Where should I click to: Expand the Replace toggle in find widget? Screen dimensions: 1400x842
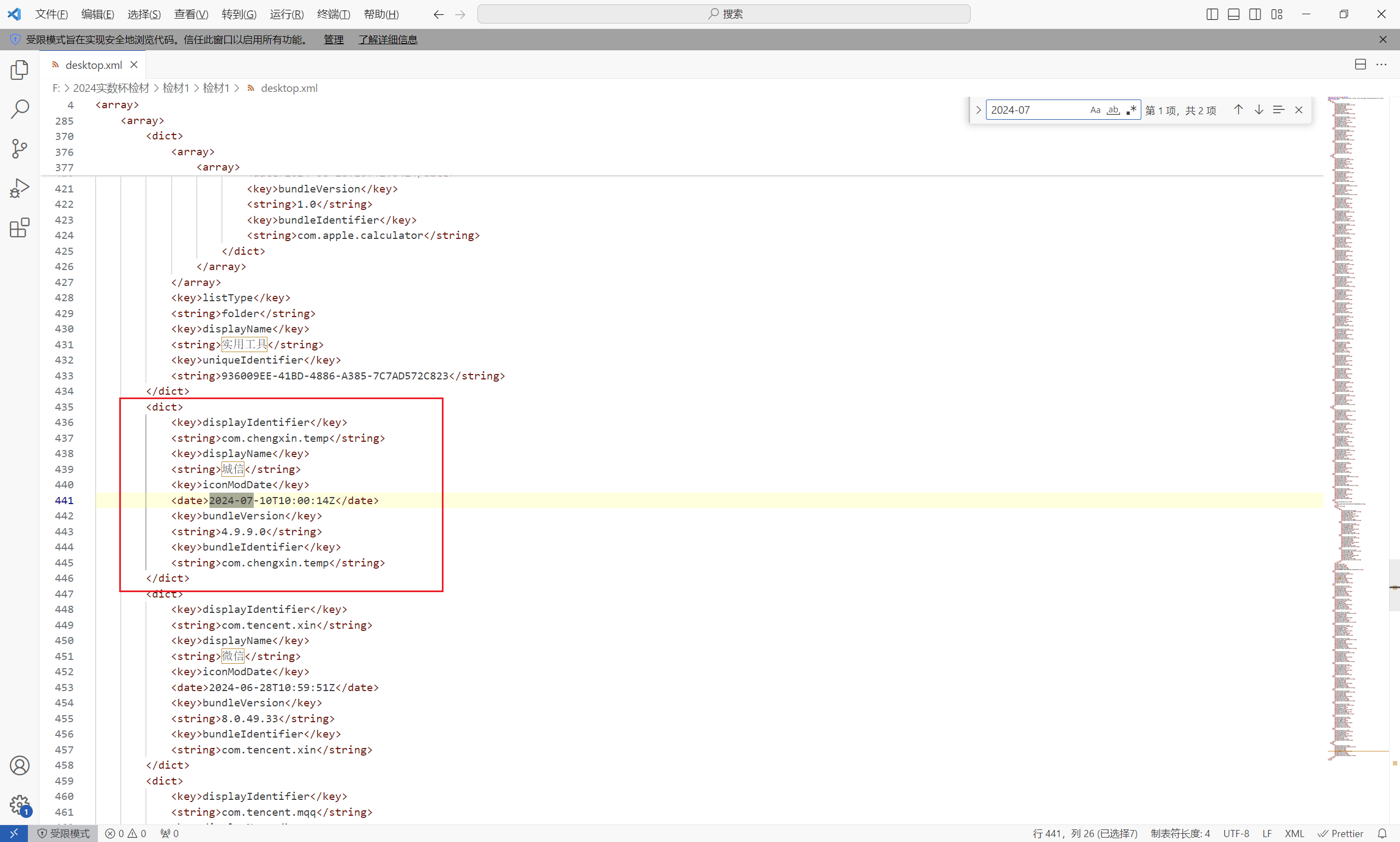[x=978, y=109]
